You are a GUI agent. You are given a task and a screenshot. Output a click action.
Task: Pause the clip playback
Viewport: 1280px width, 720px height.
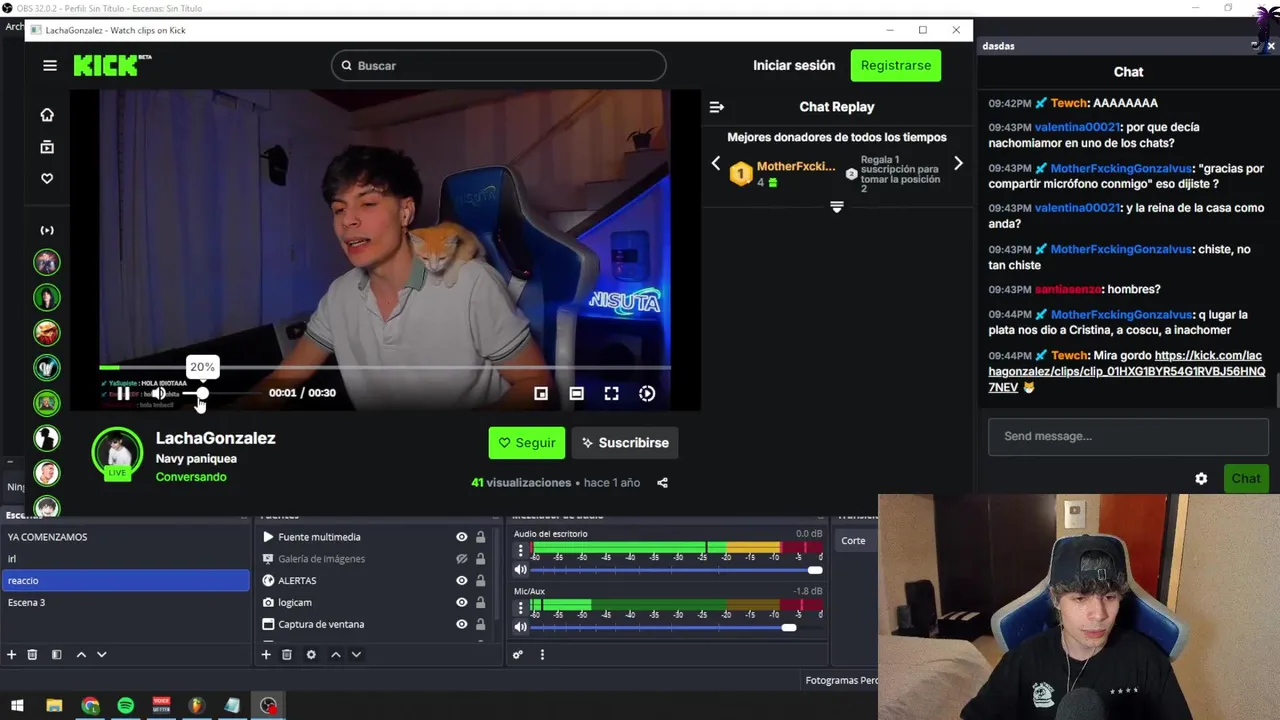tap(122, 394)
